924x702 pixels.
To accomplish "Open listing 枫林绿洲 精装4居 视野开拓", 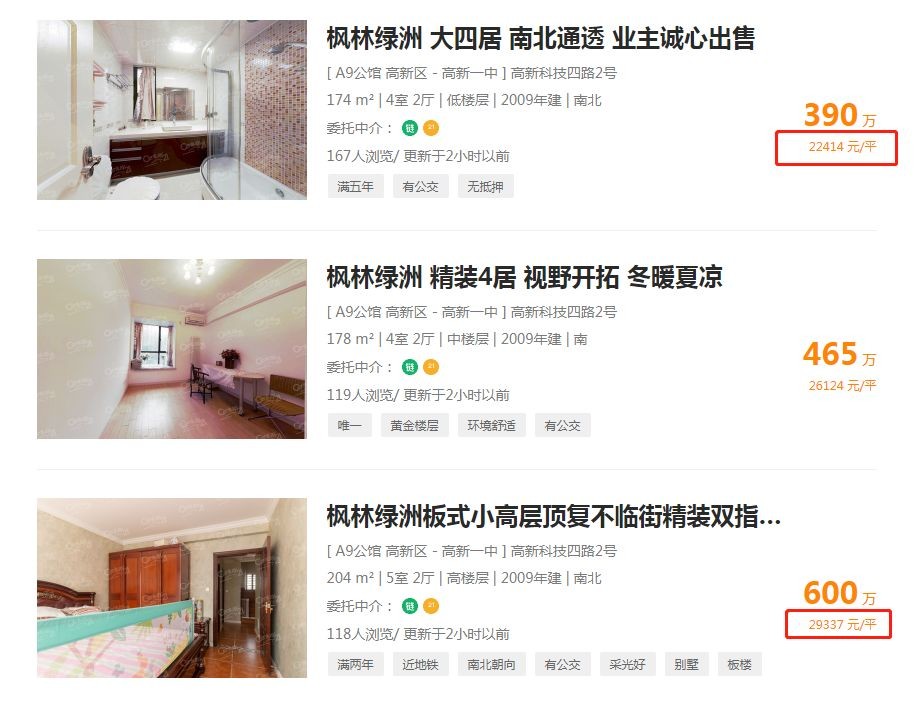I will pos(524,278).
